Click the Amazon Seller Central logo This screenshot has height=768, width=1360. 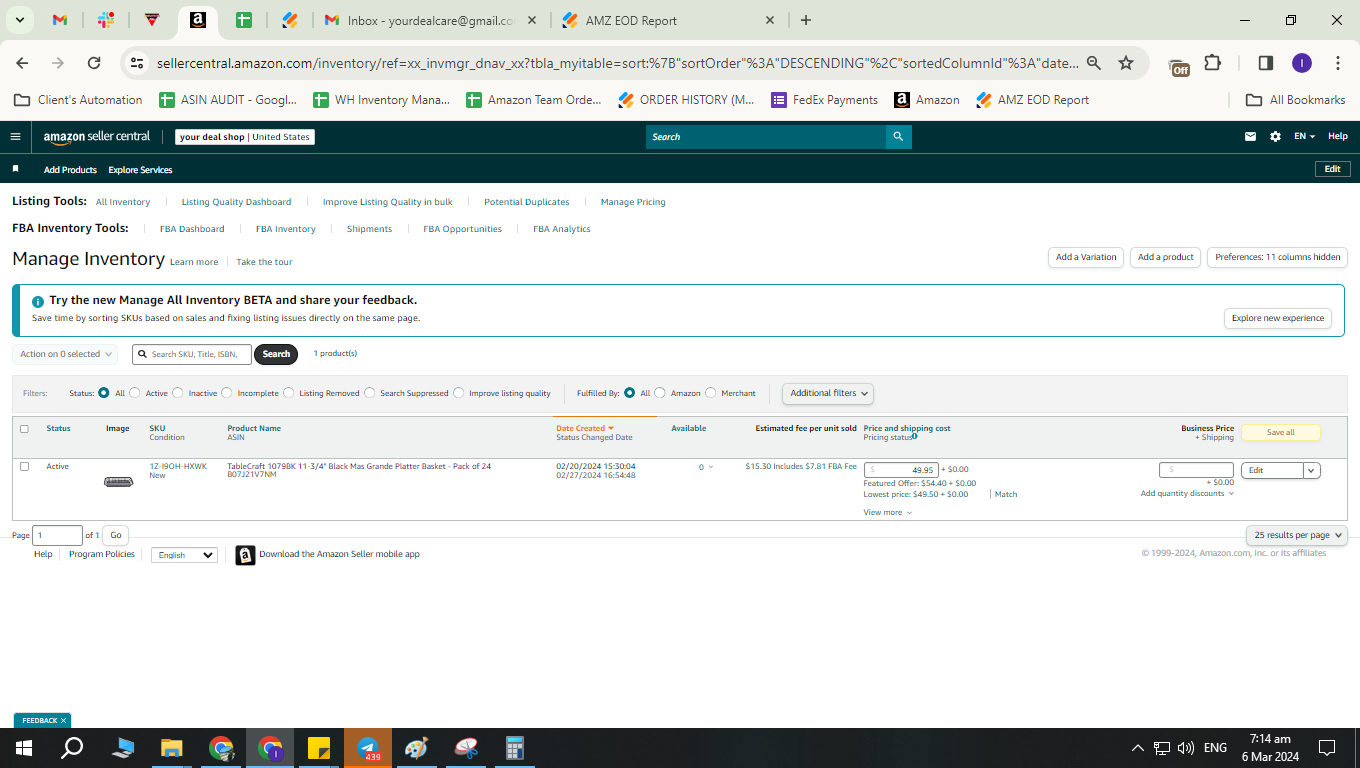tap(97, 137)
